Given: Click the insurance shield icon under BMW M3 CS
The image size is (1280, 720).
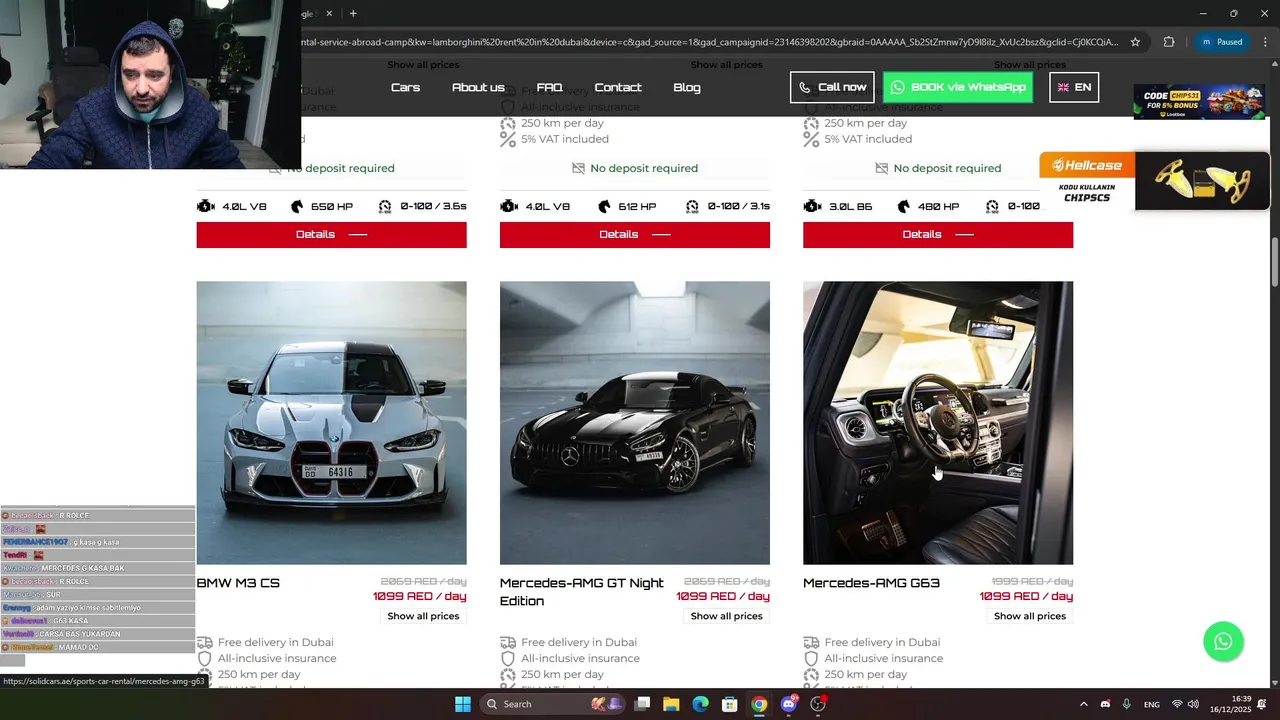Looking at the screenshot, I should coord(204,659).
